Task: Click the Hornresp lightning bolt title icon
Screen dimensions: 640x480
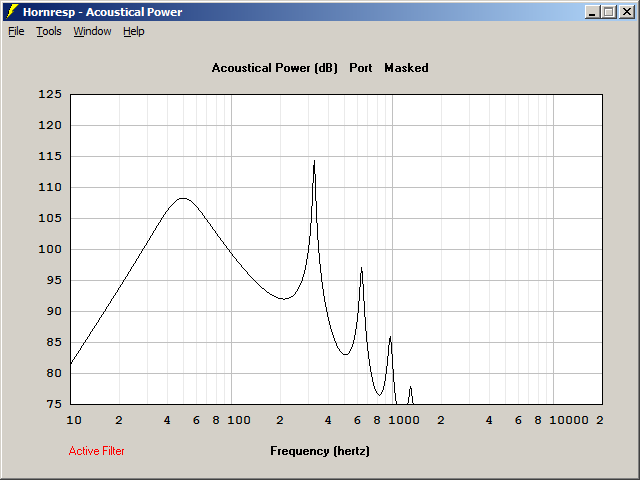Action: click(12, 11)
